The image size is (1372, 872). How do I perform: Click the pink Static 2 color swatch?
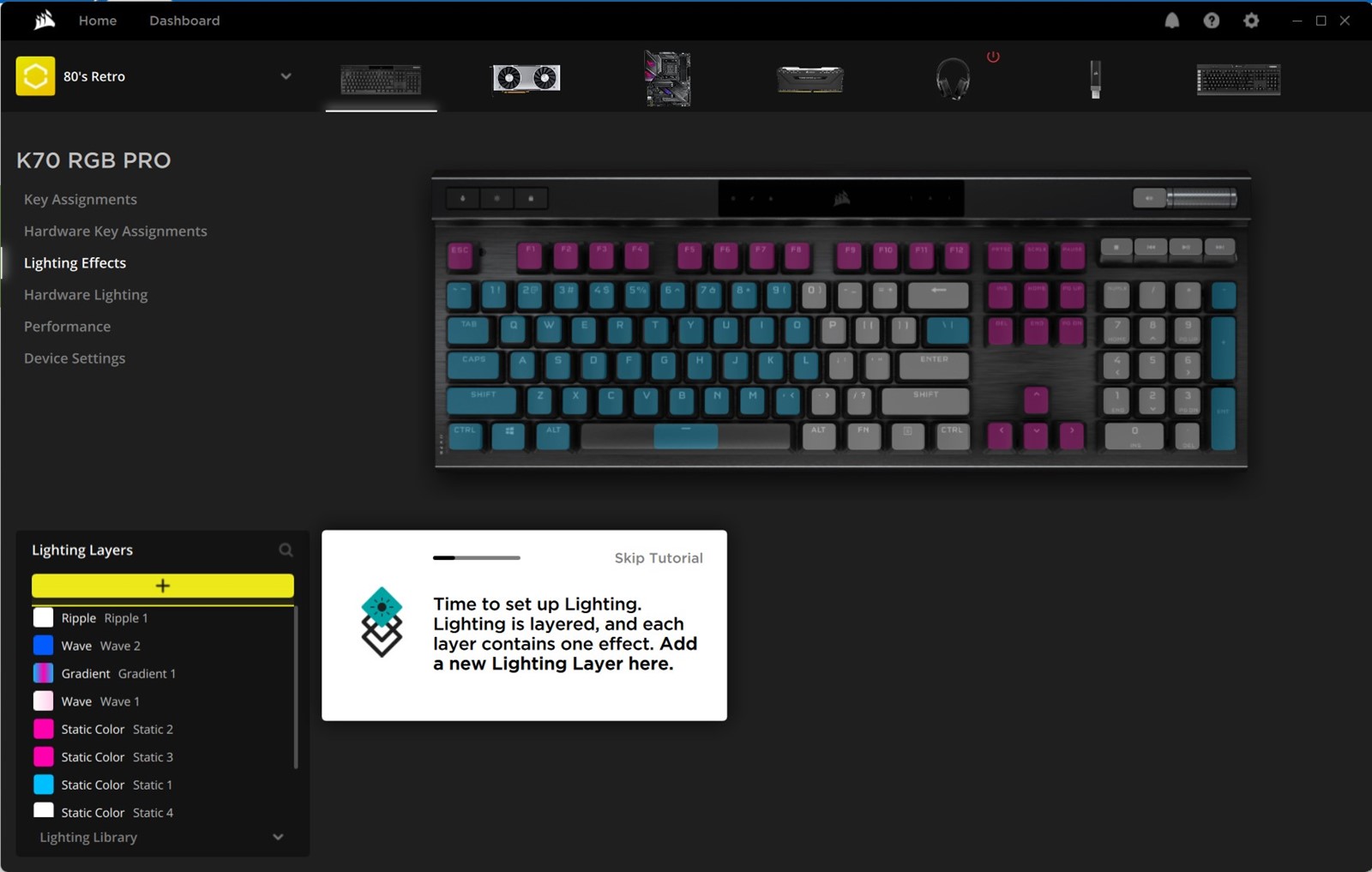click(x=43, y=729)
